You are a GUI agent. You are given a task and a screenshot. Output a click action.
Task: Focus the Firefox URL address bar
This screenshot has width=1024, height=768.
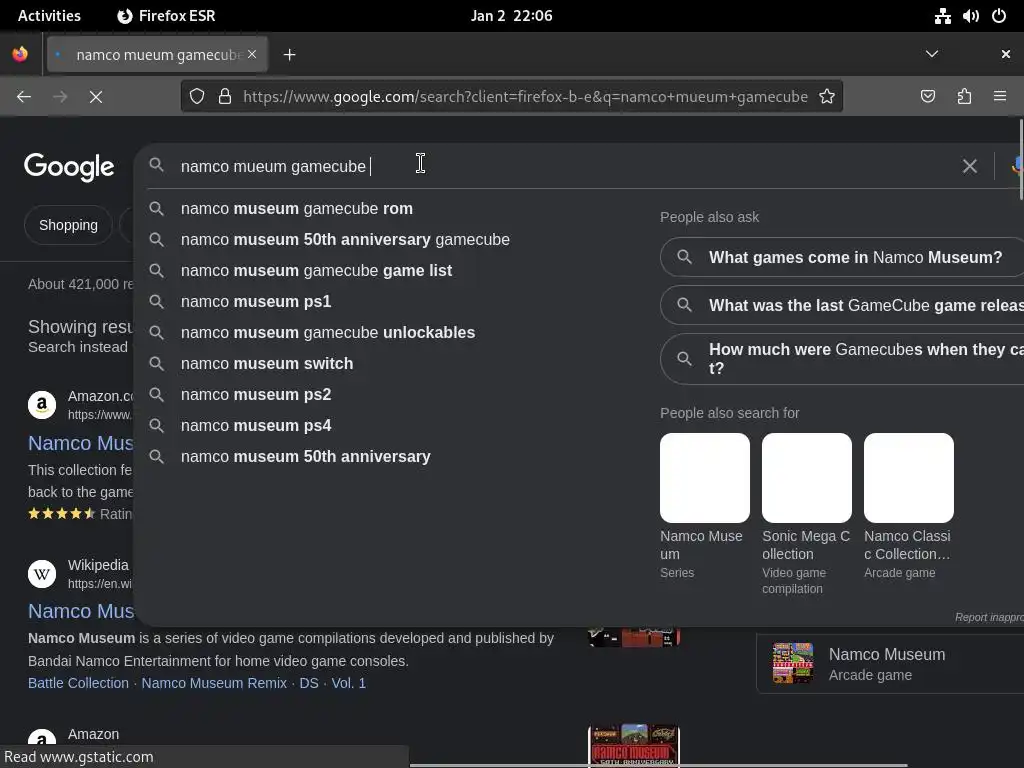[525, 97]
